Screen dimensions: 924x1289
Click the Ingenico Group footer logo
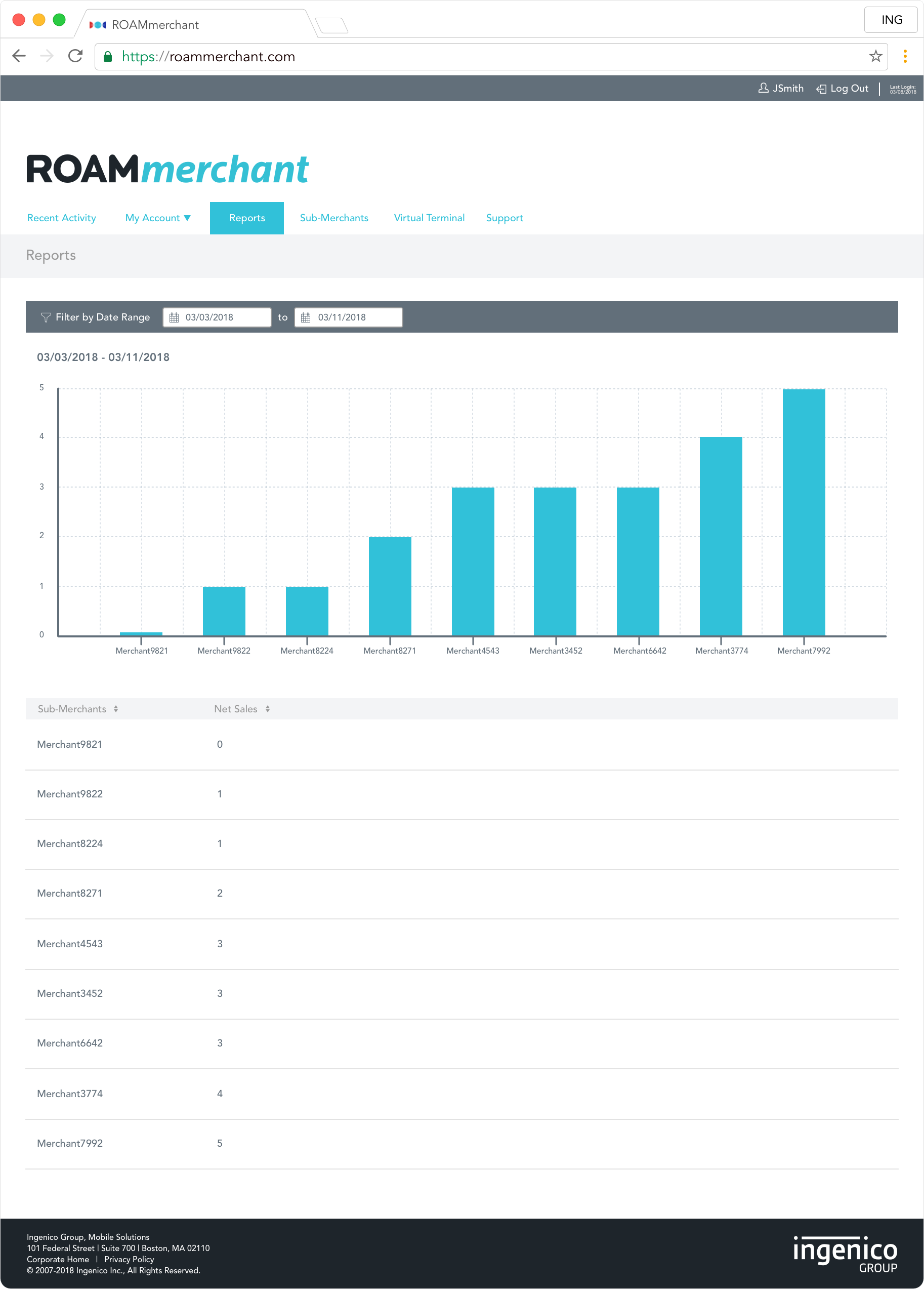pyautogui.click(x=845, y=1255)
